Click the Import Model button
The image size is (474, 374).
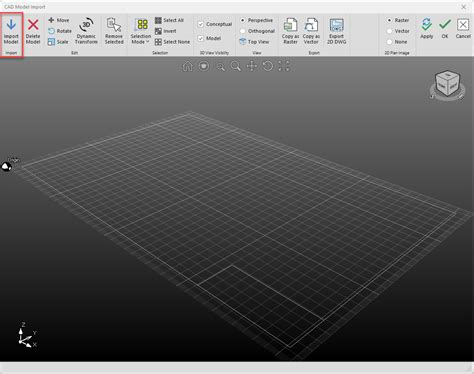(11, 31)
